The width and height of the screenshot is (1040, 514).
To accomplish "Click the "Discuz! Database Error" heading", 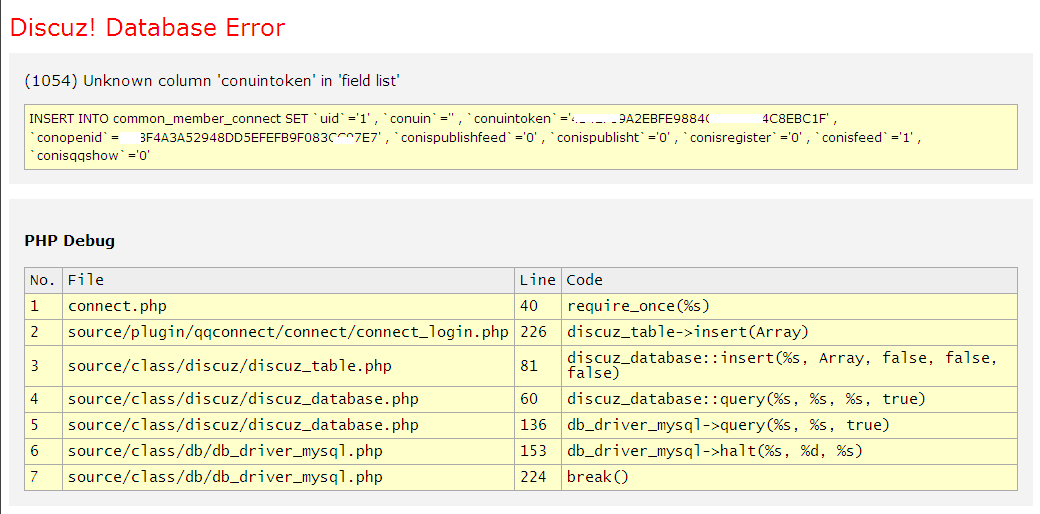I will pos(148,28).
